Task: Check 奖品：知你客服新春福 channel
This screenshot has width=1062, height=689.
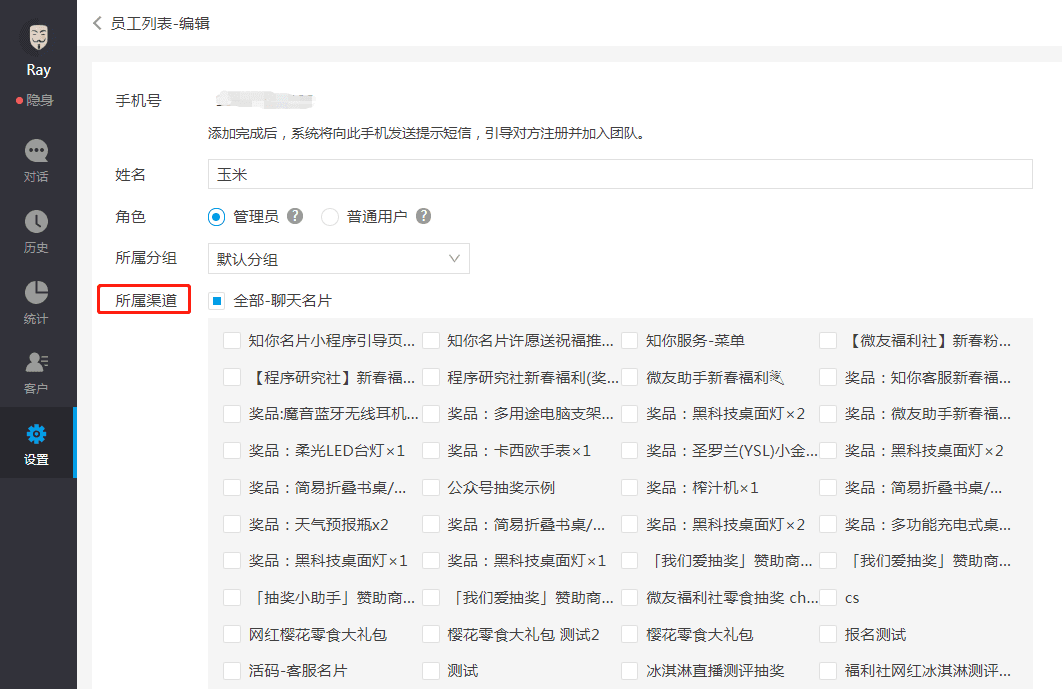Action: (x=828, y=377)
